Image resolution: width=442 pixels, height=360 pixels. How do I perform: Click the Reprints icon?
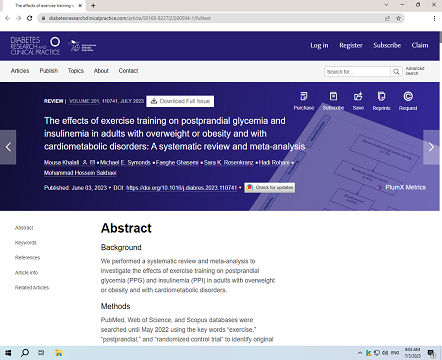(381, 96)
